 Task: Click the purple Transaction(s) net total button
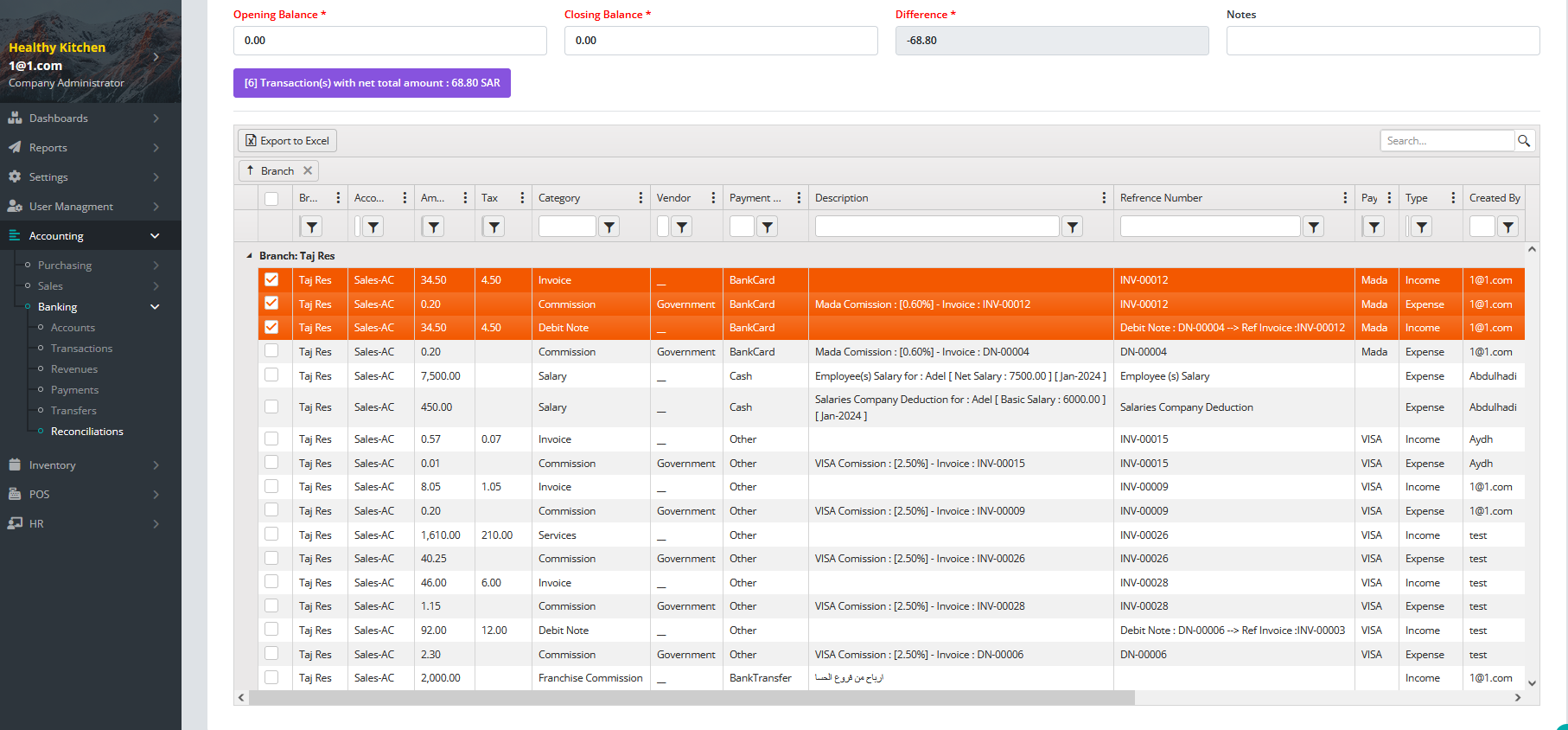372,83
